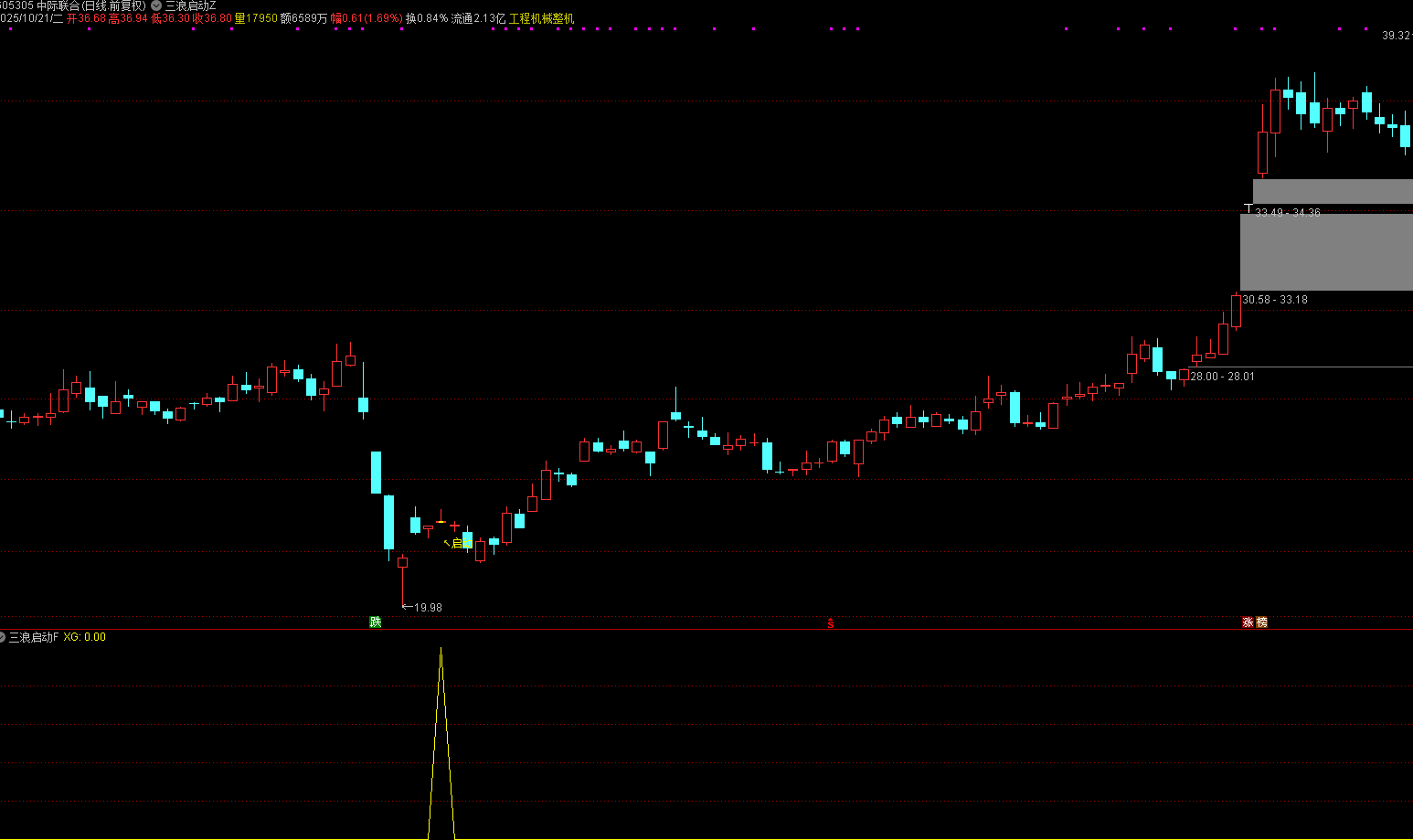
Task: Click the red $ marker on the time axis
Action: click(831, 623)
